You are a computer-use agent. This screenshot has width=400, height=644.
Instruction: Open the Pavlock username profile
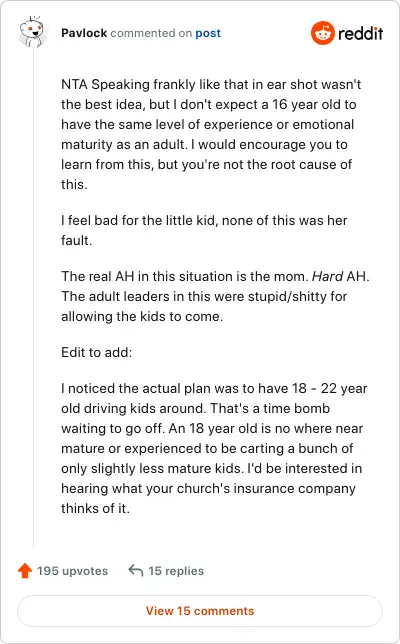click(x=84, y=33)
